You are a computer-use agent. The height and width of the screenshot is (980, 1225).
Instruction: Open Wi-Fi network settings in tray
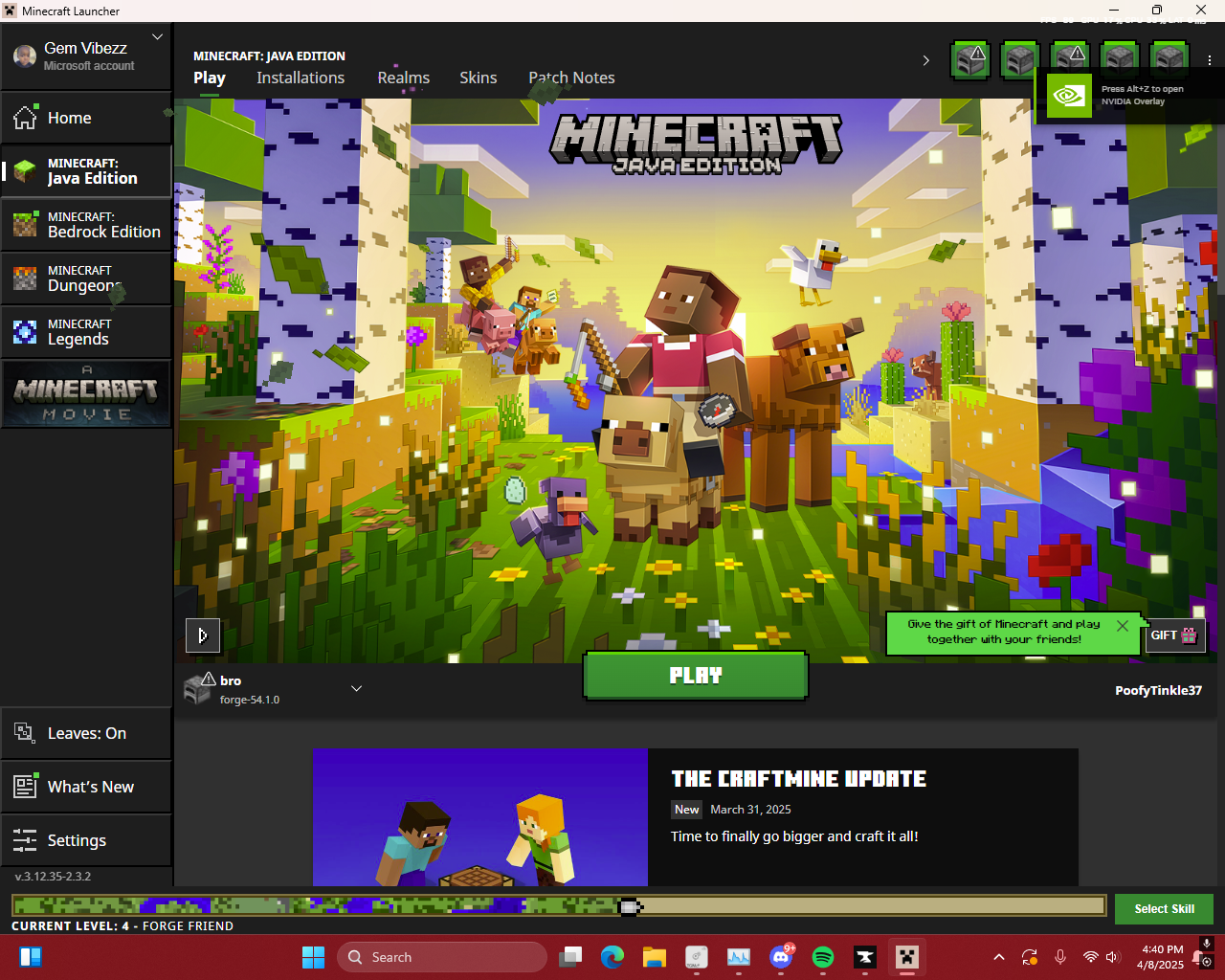tap(1090, 957)
